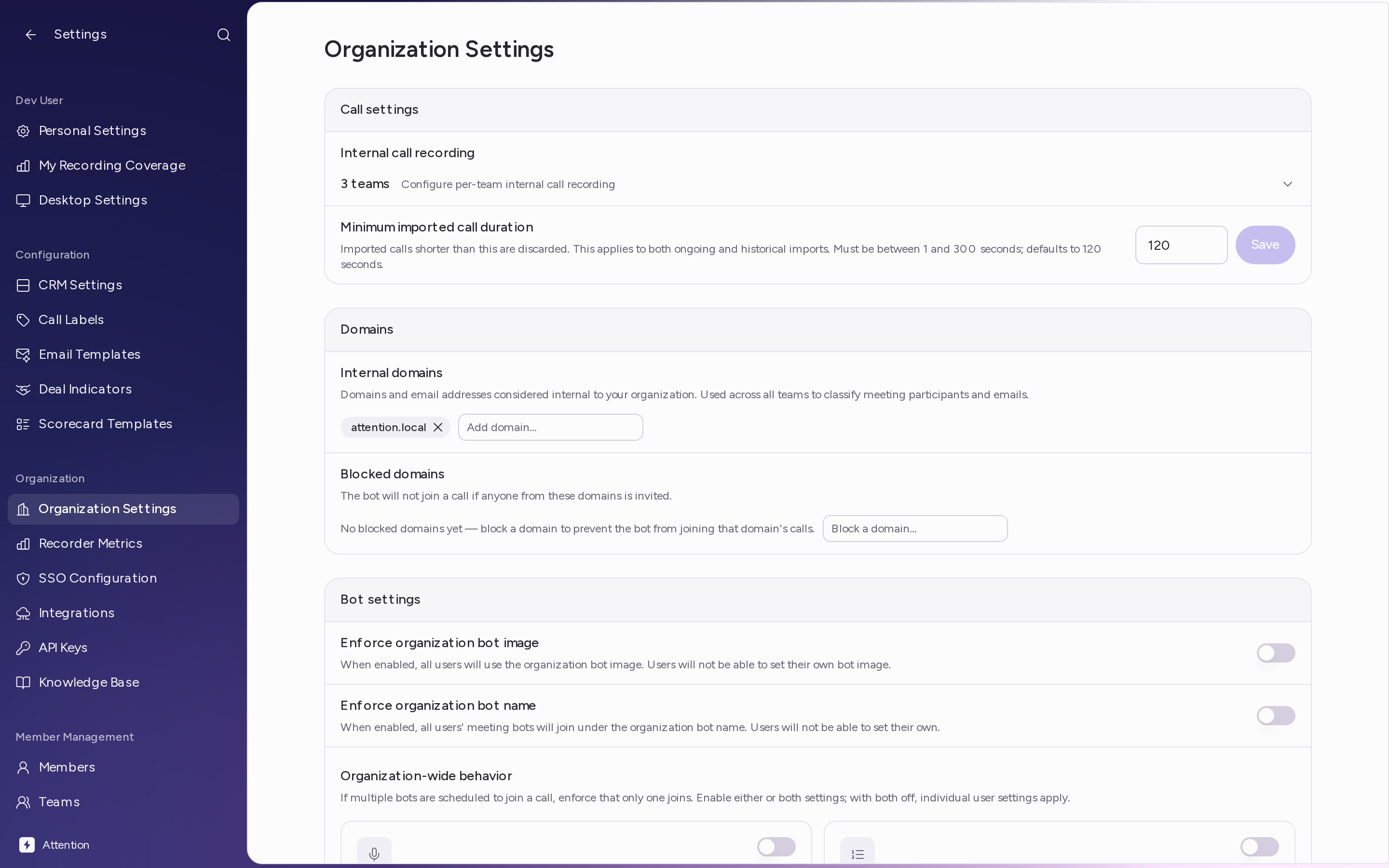This screenshot has width=1389, height=868.
Task: Click the Teams people icon
Action: click(x=23, y=802)
